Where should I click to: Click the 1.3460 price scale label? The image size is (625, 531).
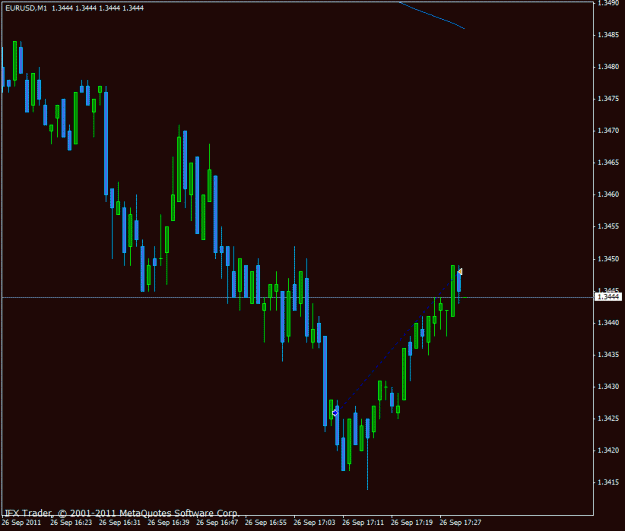click(608, 194)
